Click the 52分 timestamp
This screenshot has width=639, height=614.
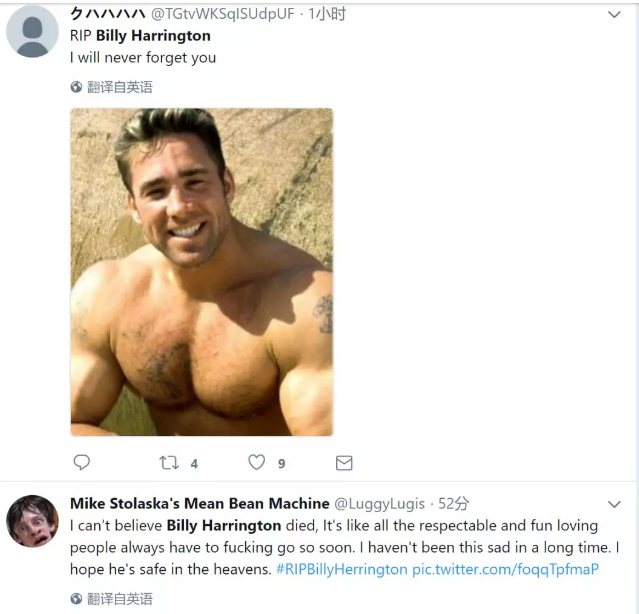click(454, 503)
